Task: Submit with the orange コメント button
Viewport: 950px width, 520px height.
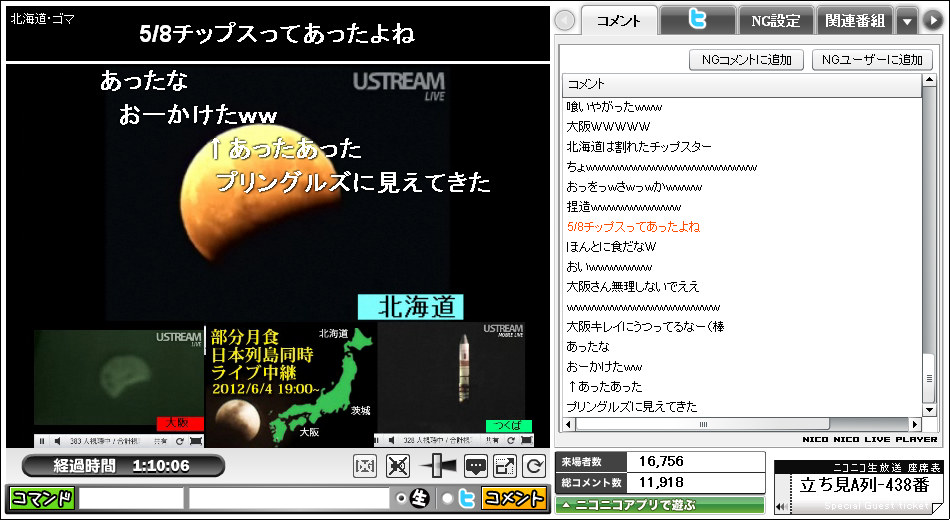Action: [513, 499]
